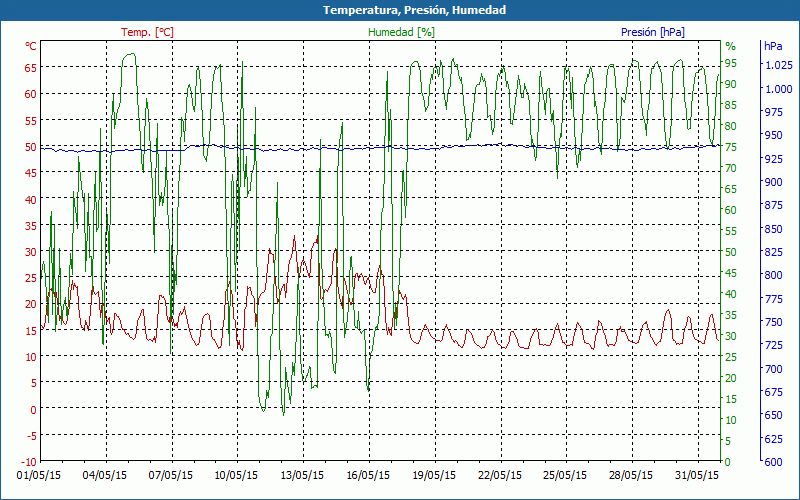Viewport: 800px width, 500px height.
Task: Click blue 950 tick on pressure axis
Action: pos(773,135)
